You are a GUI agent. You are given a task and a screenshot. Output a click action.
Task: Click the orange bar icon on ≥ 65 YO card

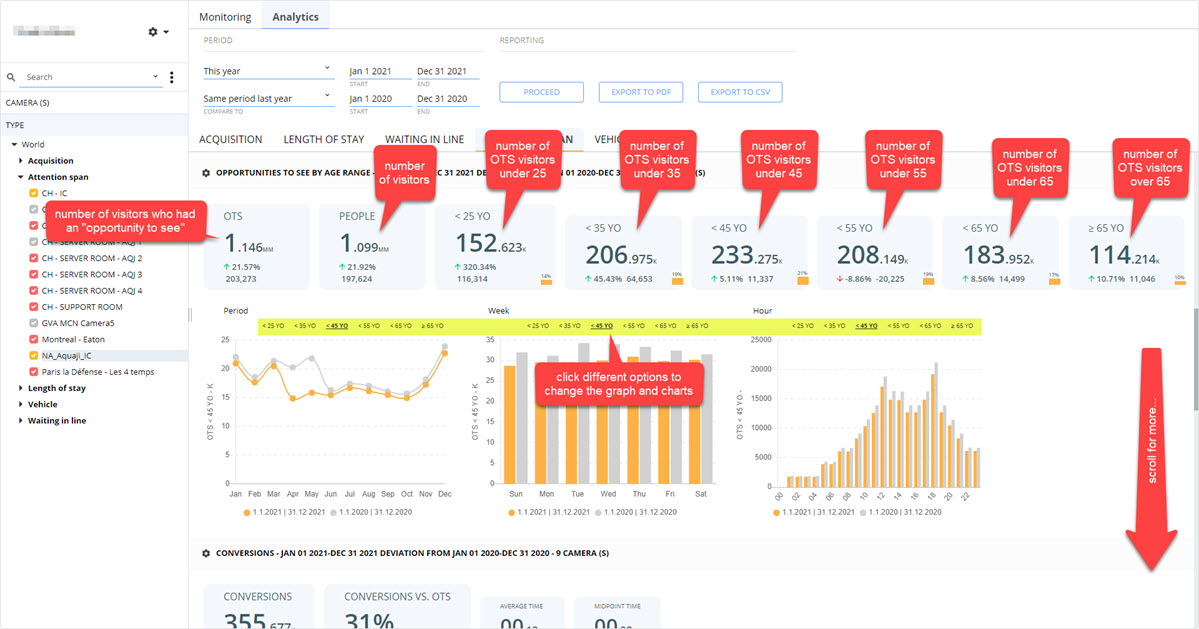click(x=1180, y=281)
